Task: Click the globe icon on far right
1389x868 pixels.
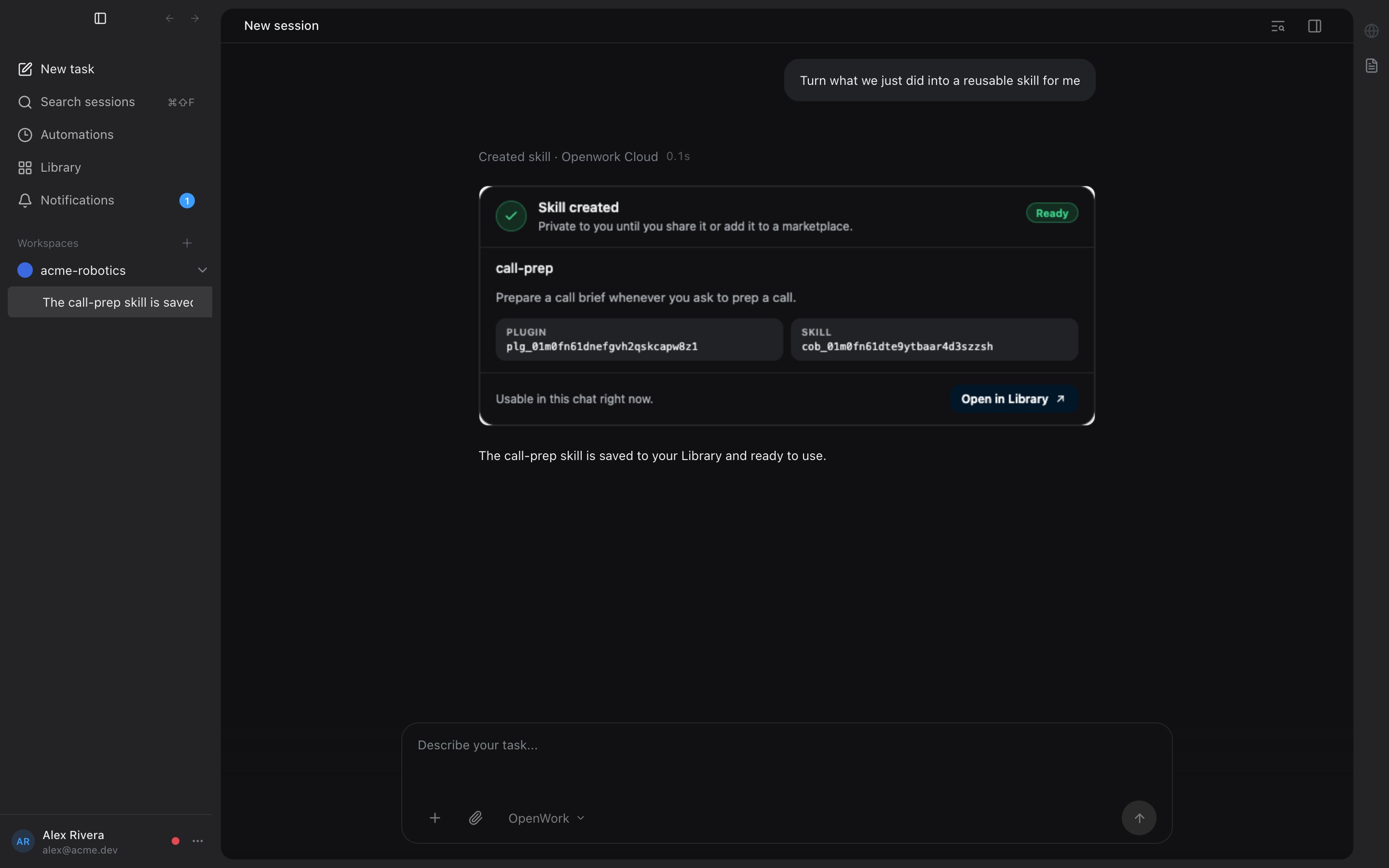Action: click(x=1372, y=31)
